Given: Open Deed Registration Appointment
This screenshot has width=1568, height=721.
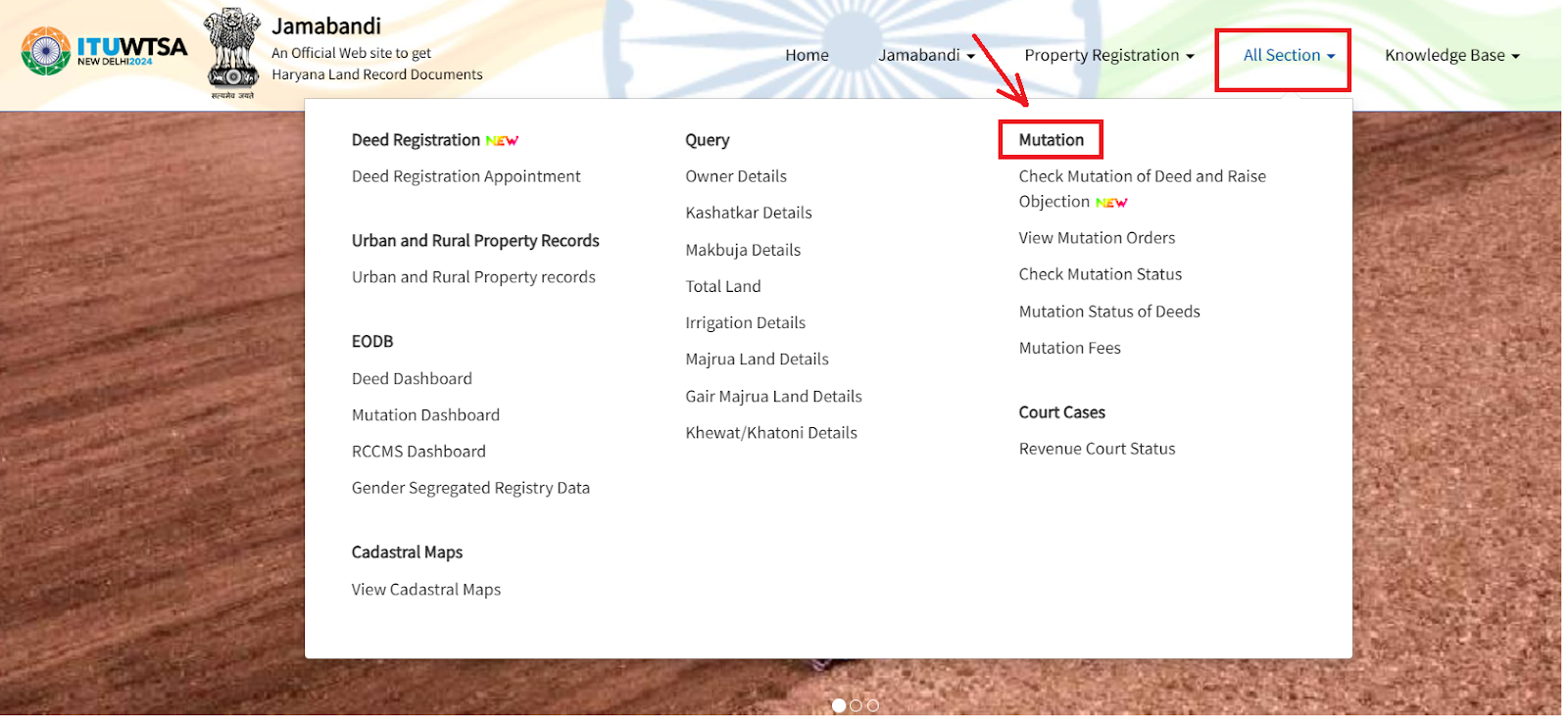Looking at the screenshot, I should click(465, 176).
